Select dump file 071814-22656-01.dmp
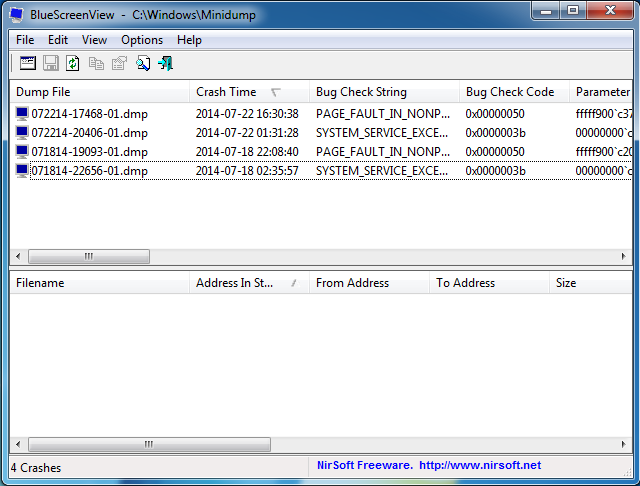The image size is (640, 486). [x=89, y=171]
